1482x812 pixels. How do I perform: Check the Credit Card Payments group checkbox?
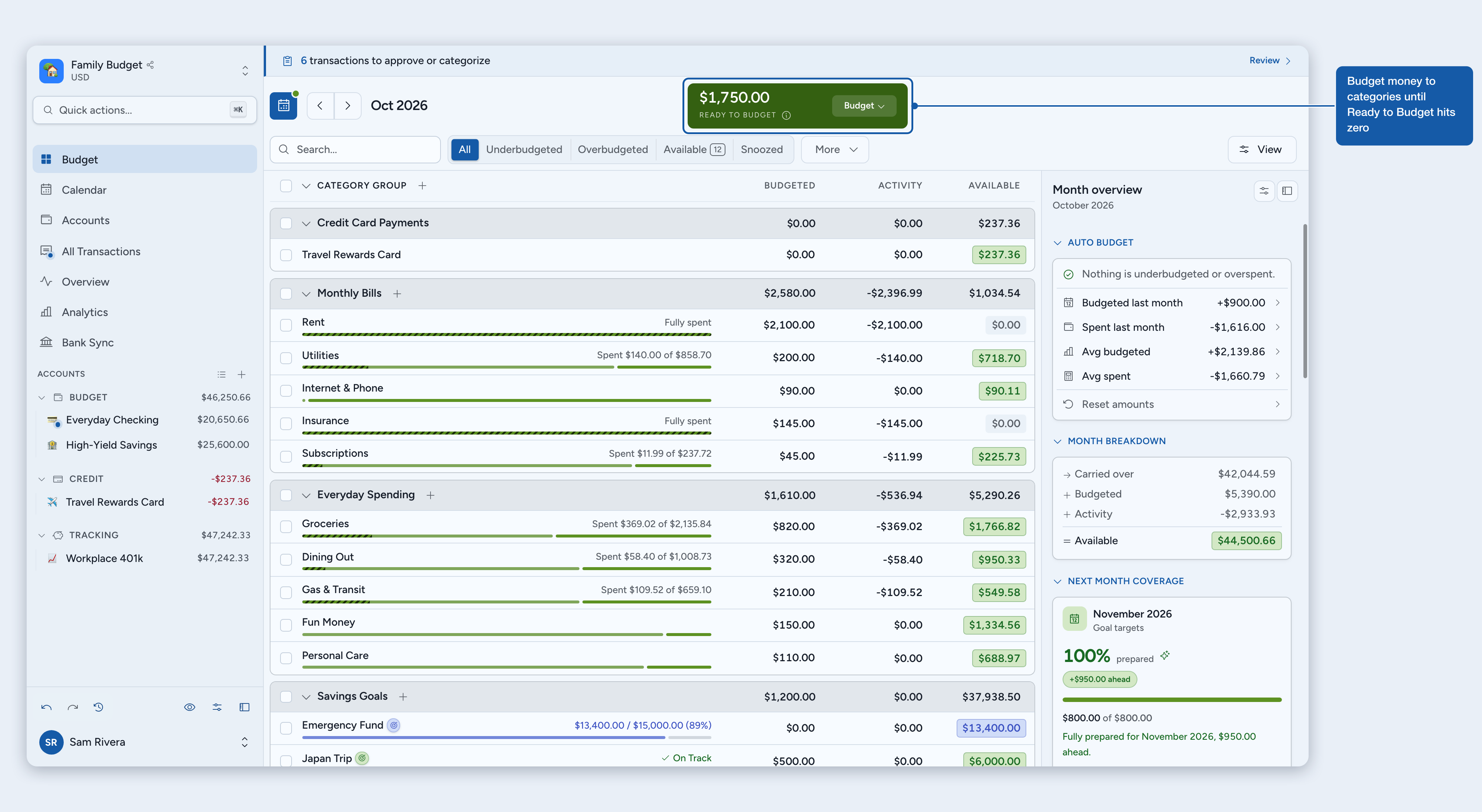pyautogui.click(x=286, y=223)
